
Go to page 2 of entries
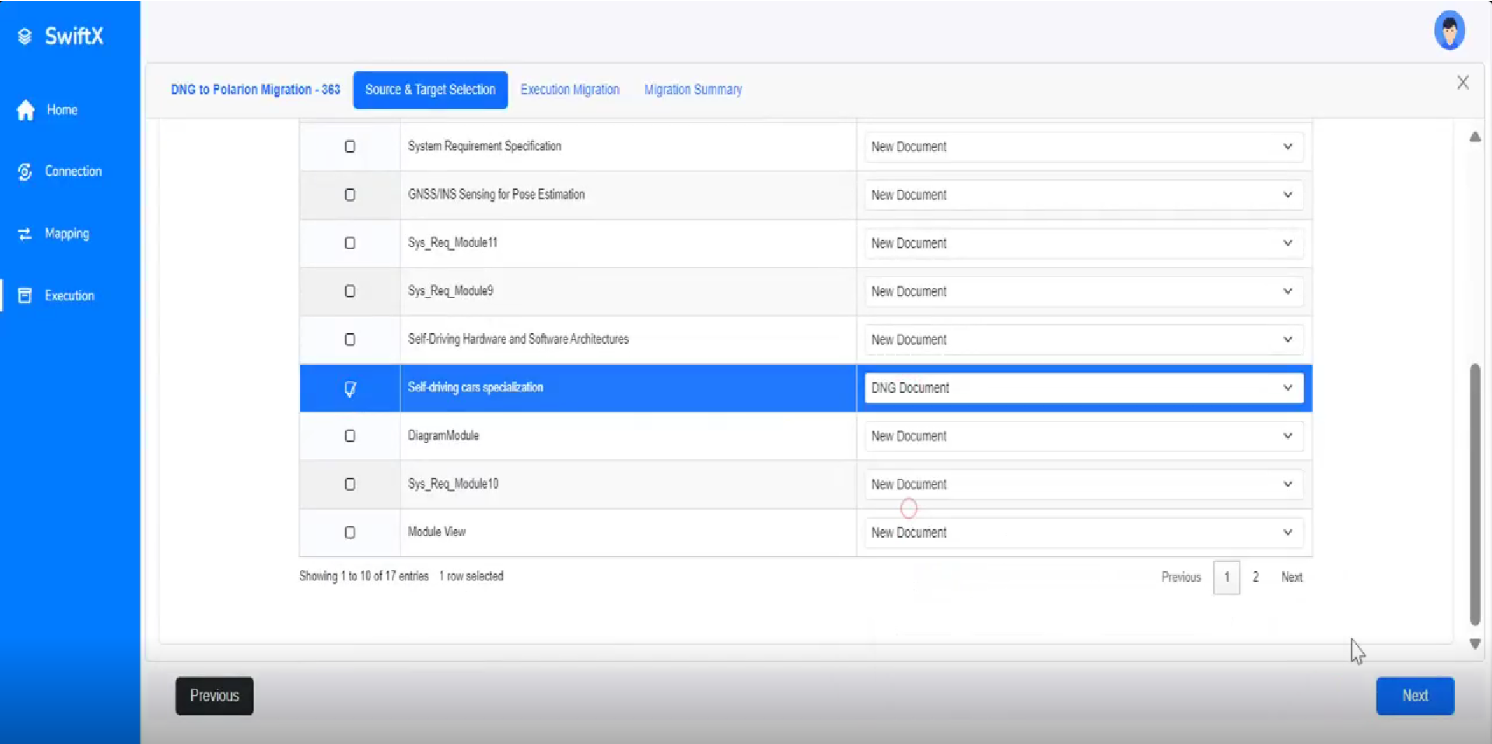pos(1255,577)
